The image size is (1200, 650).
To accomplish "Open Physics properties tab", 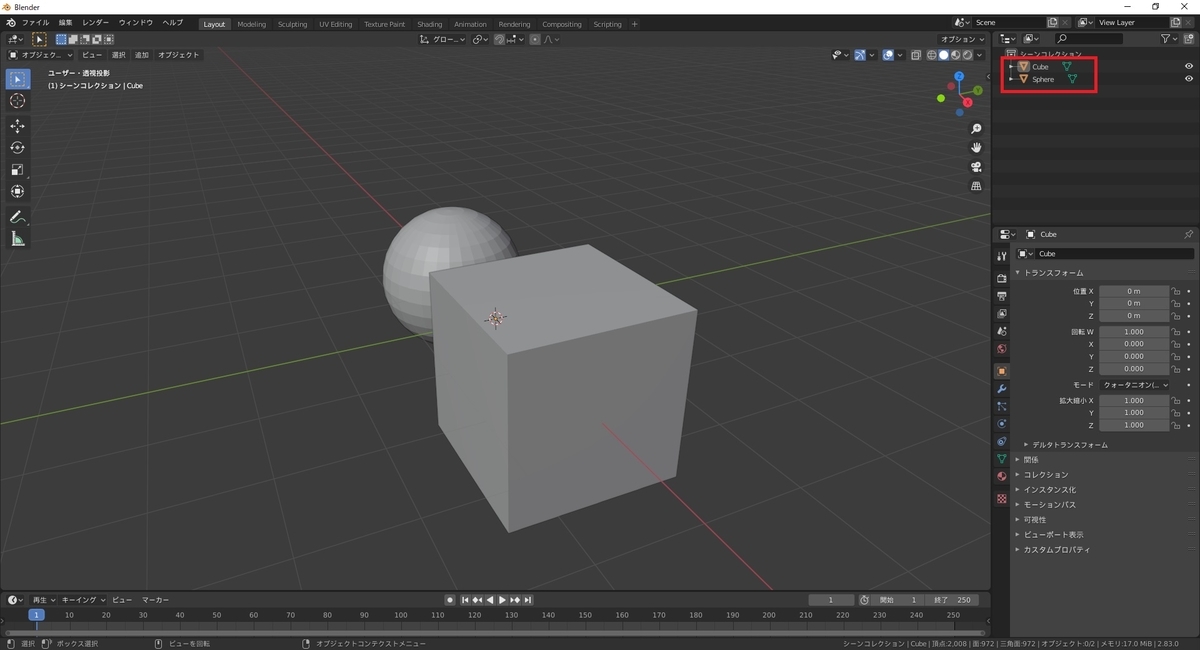I will pos(1002,424).
